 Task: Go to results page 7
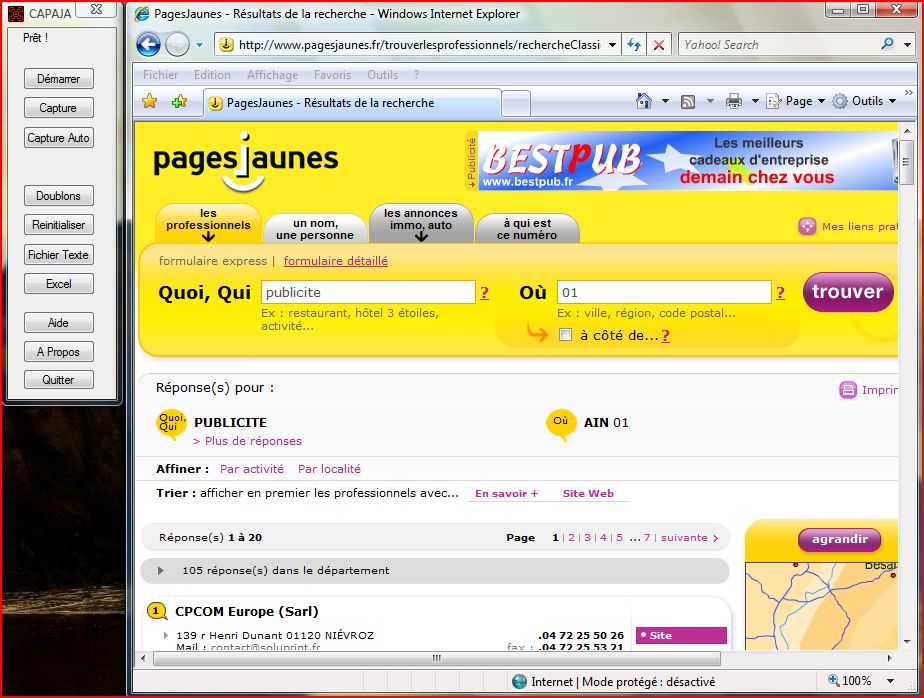pyautogui.click(x=646, y=538)
